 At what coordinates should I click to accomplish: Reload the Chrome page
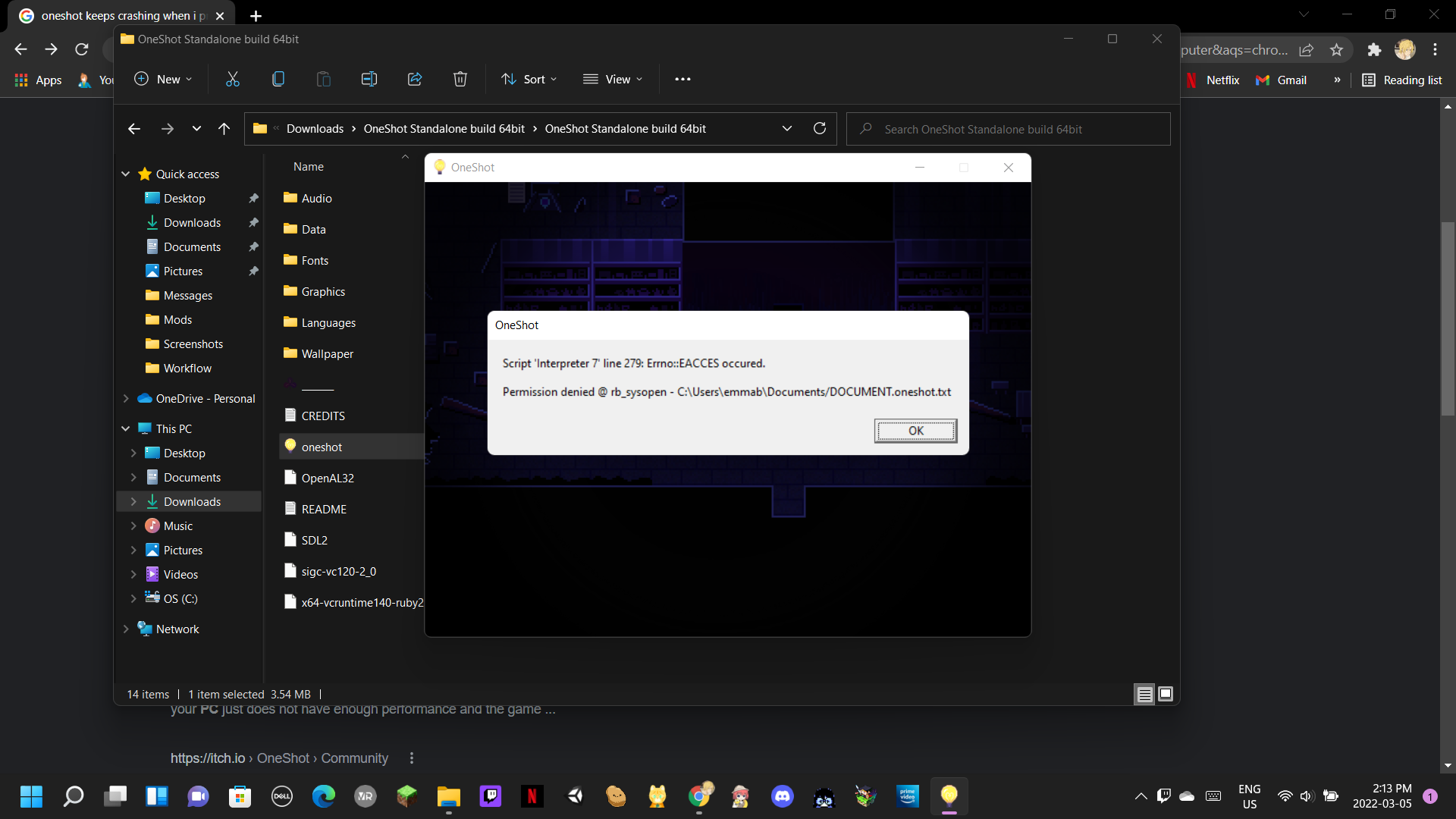pyautogui.click(x=82, y=49)
